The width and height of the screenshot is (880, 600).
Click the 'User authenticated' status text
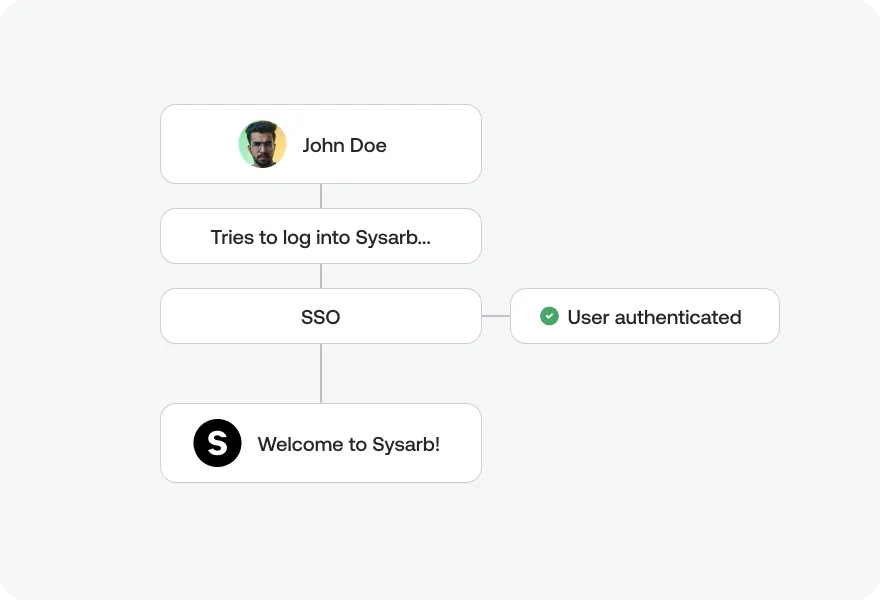click(x=654, y=317)
